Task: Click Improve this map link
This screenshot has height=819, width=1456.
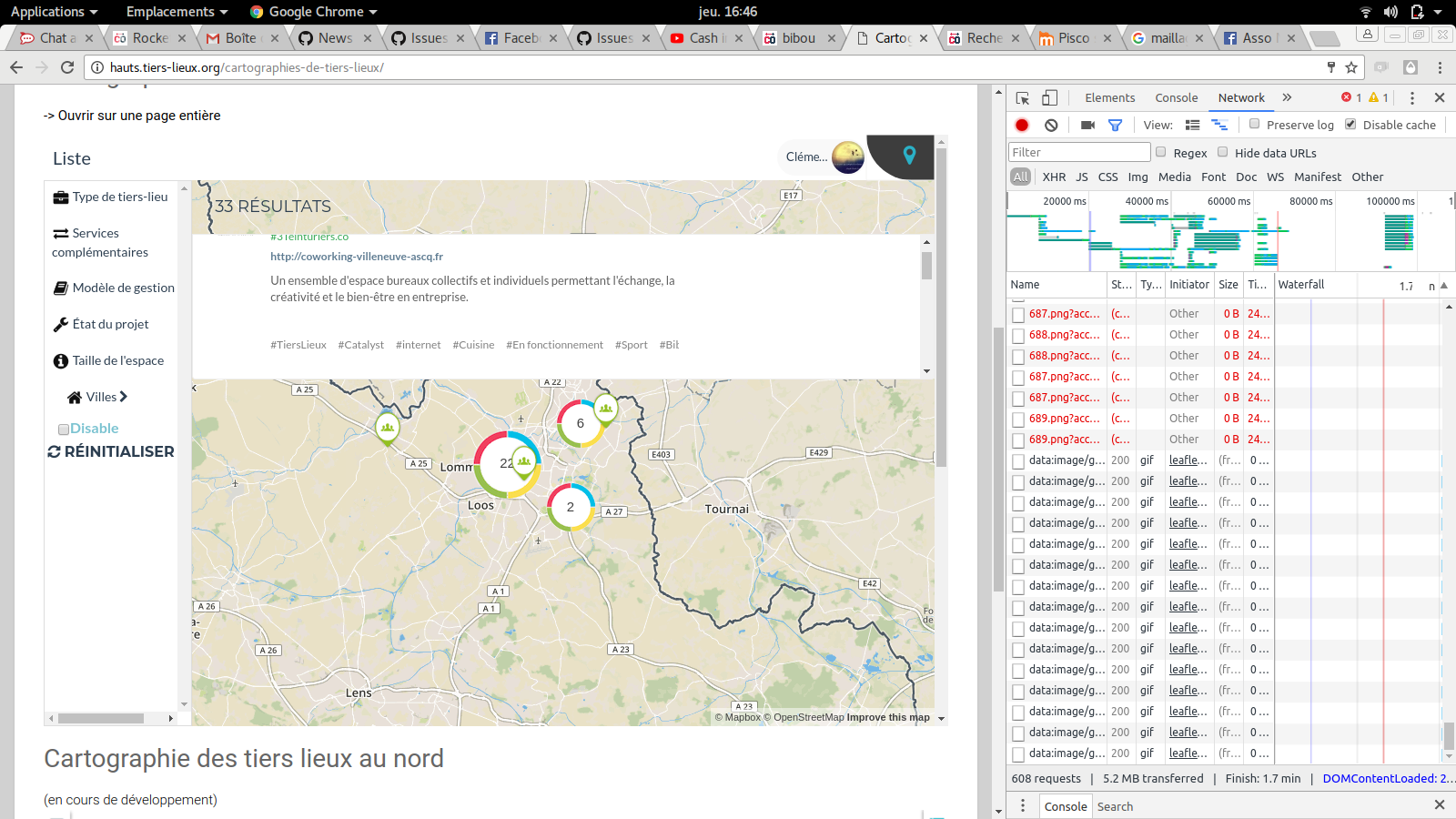Action: point(888,717)
